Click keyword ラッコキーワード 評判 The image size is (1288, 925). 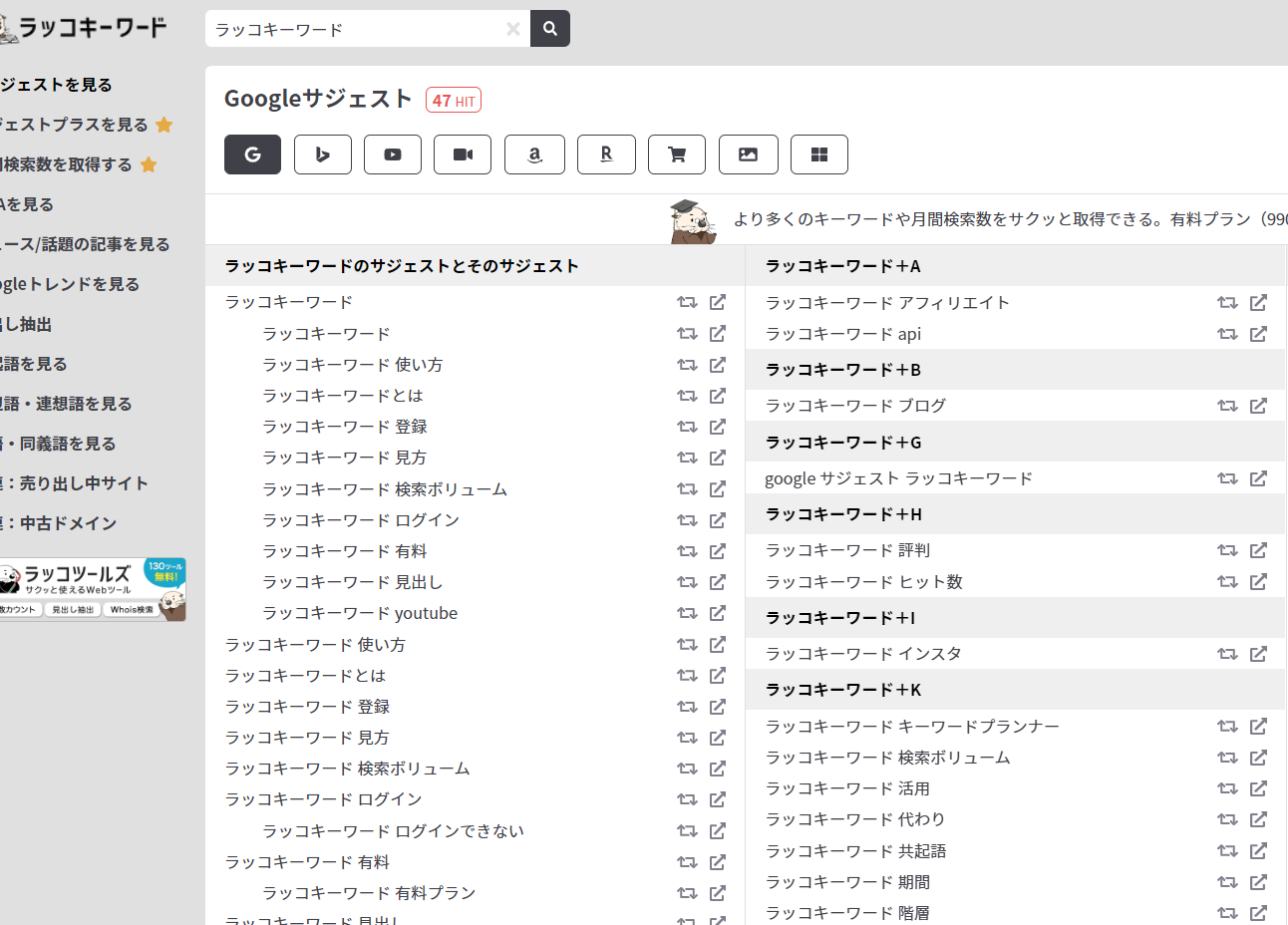847,550
